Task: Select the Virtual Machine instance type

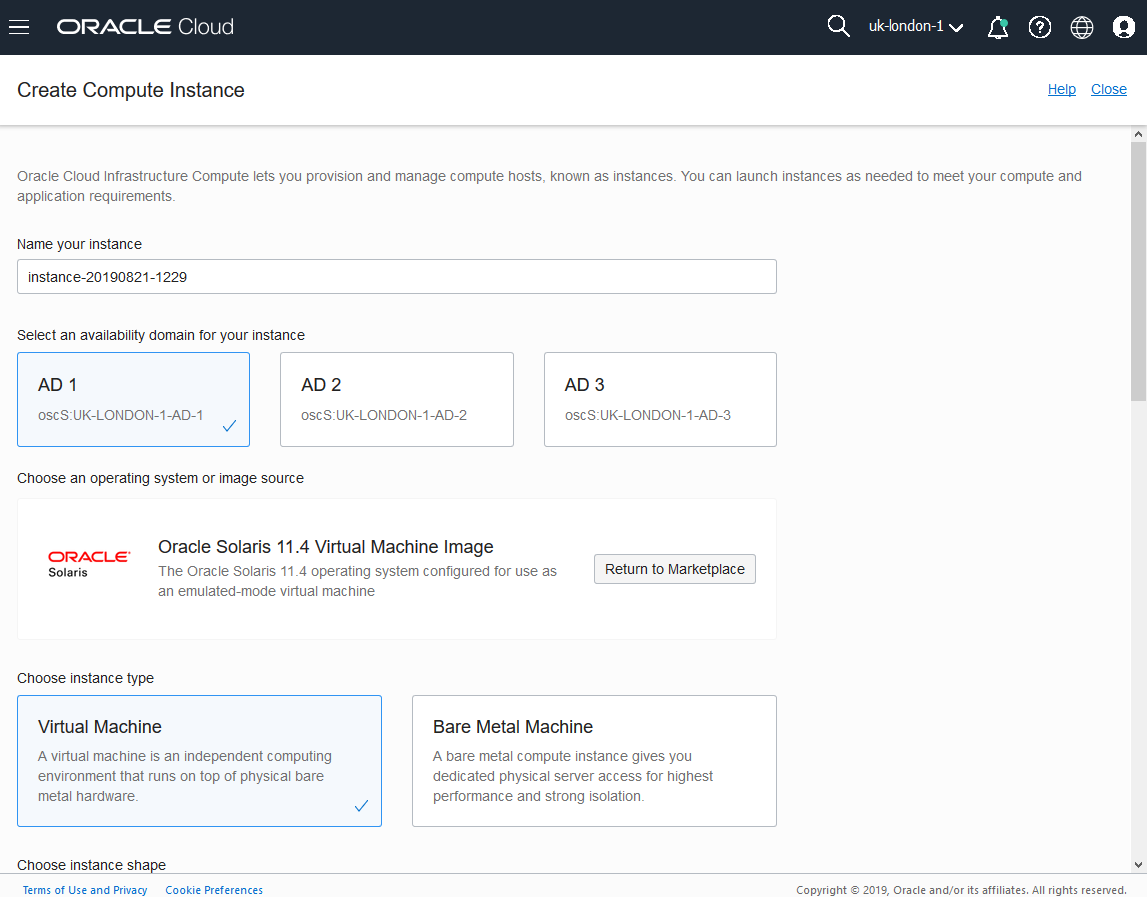Action: point(199,761)
